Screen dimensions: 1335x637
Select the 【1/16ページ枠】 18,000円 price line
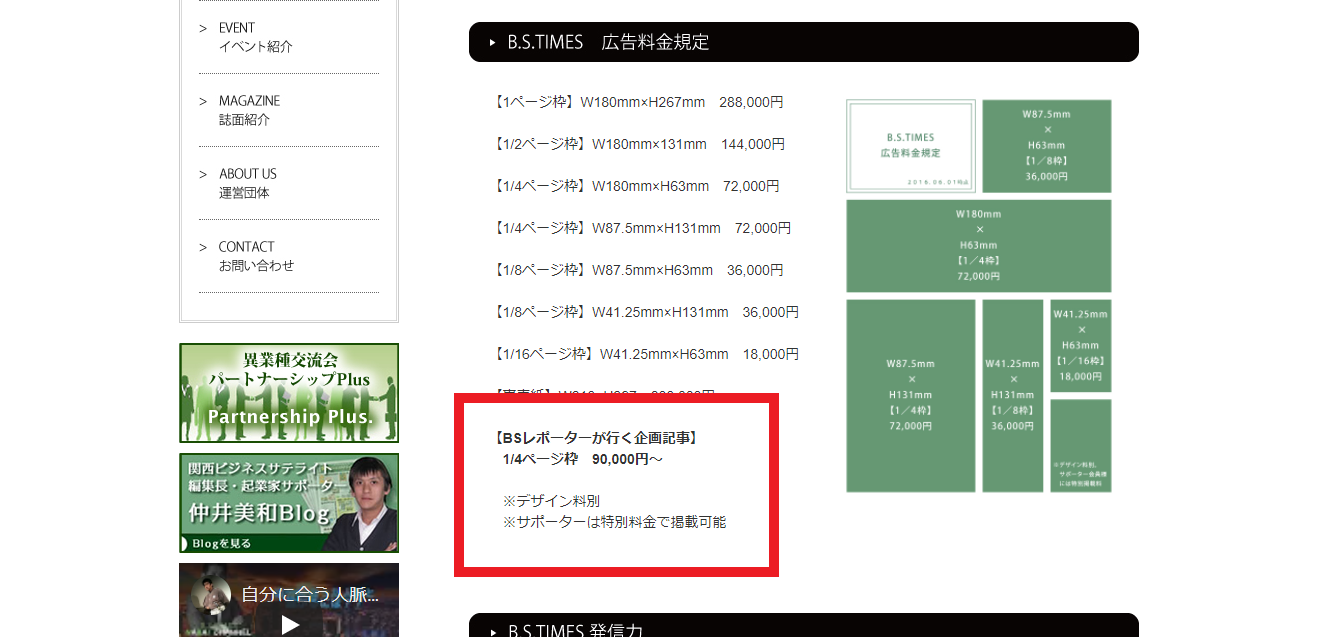647,354
